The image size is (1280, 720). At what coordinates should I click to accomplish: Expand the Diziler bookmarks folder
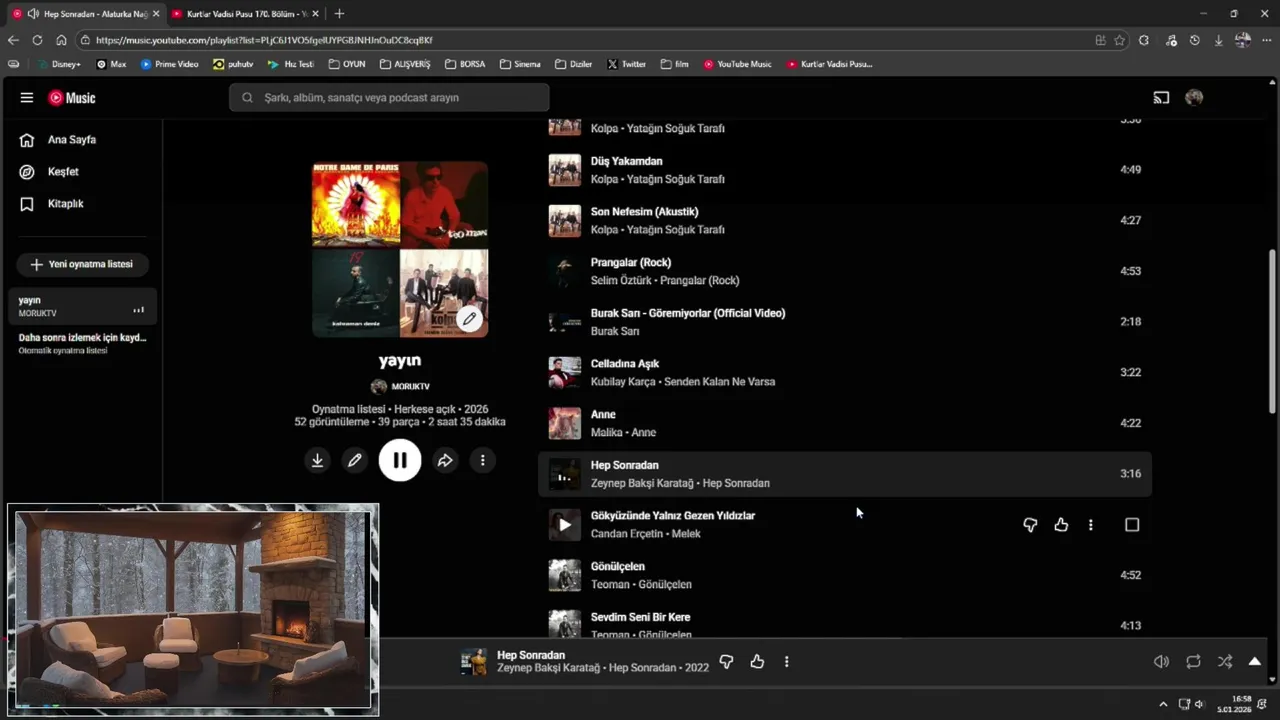click(x=574, y=64)
